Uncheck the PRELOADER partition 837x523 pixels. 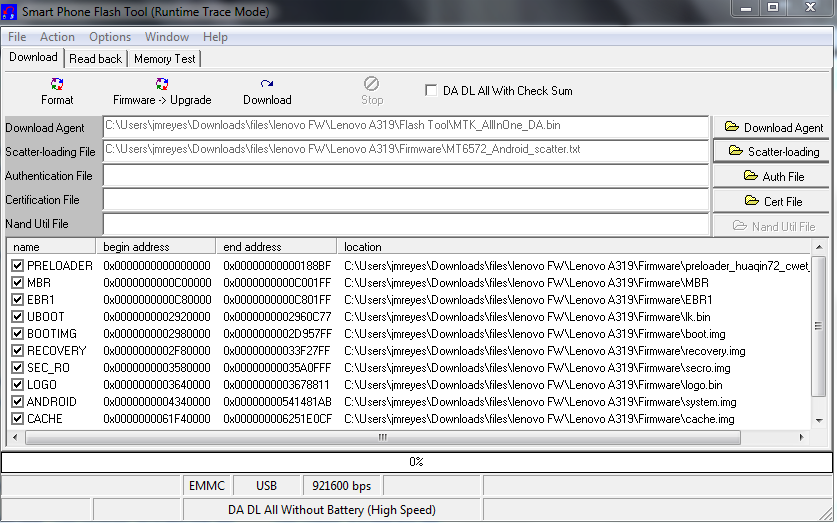coord(18,266)
